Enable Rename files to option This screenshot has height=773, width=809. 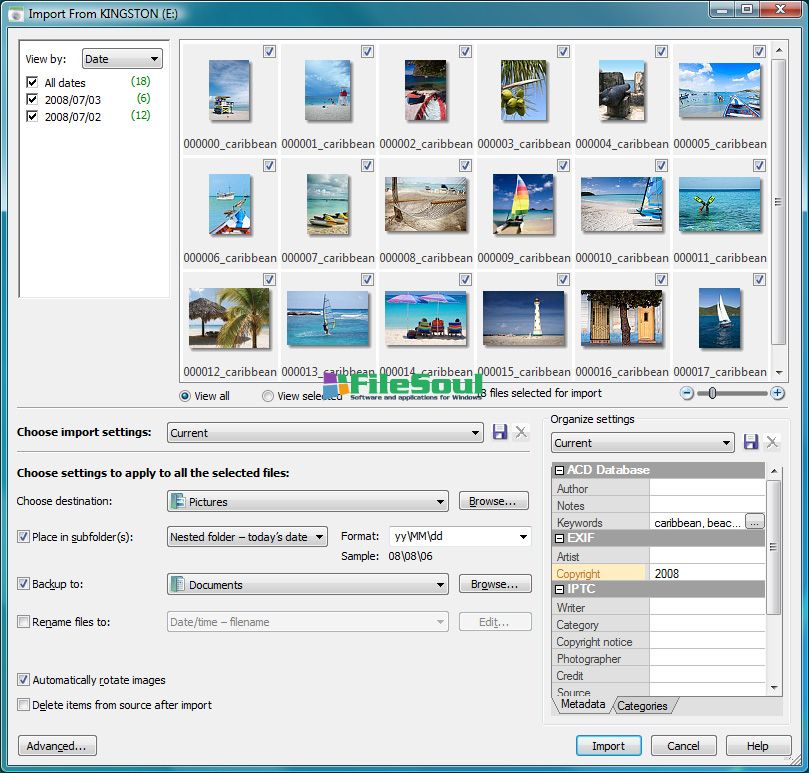click(x=24, y=622)
